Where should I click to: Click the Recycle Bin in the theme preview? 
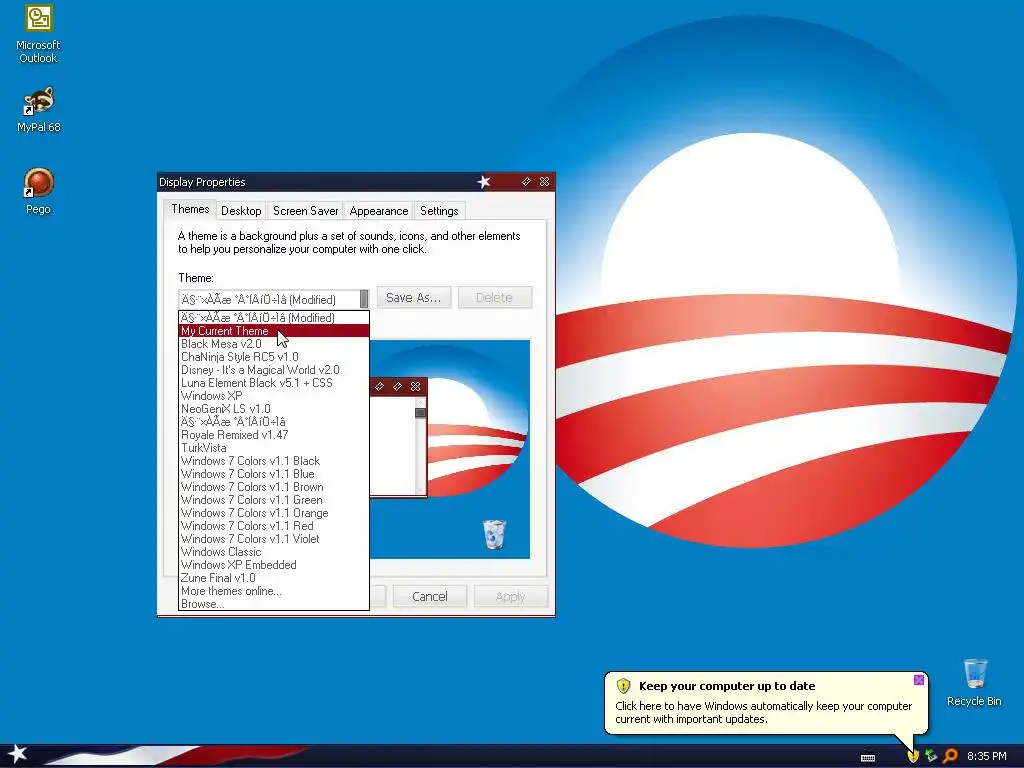pos(494,534)
